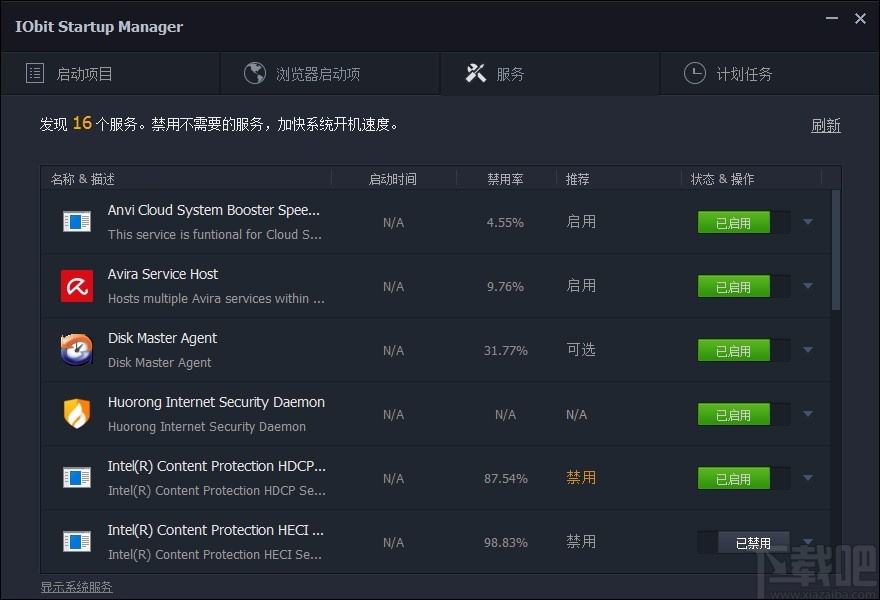Image resolution: width=880 pixels, height=600 pixels.
Task: Toggle off the Disk Master Agent service
Action: coord(733,350)
